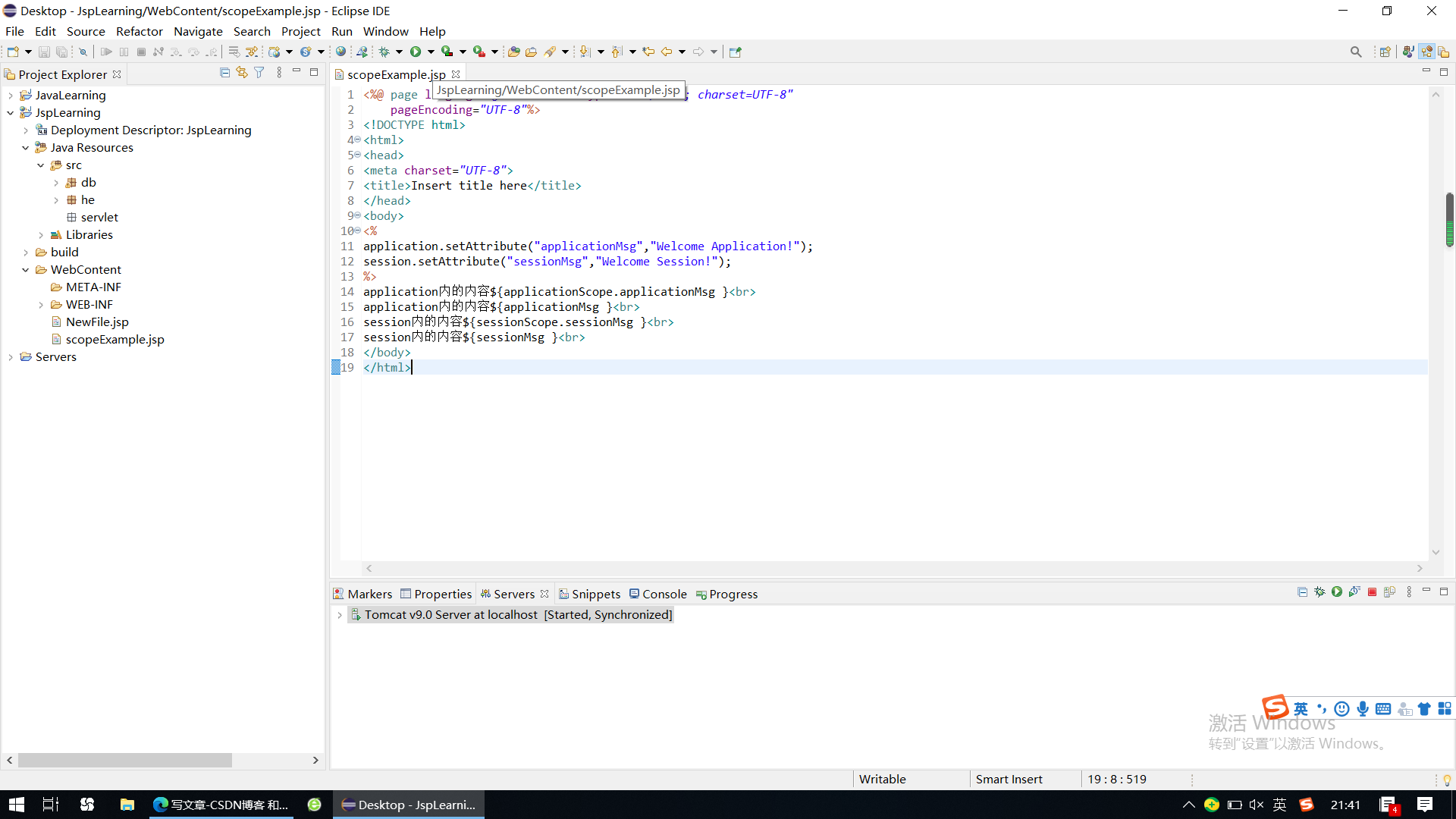Start server in debug mode in Servers view
The image size is (1456, 819).
pyautogui.click(x=1319, y=592)
